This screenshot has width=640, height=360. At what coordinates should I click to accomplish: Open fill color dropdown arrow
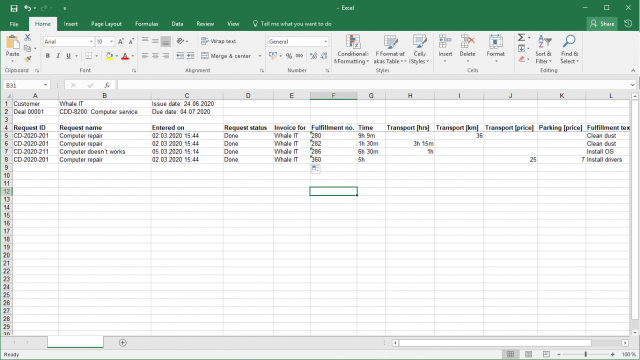[x=117, y=56]
